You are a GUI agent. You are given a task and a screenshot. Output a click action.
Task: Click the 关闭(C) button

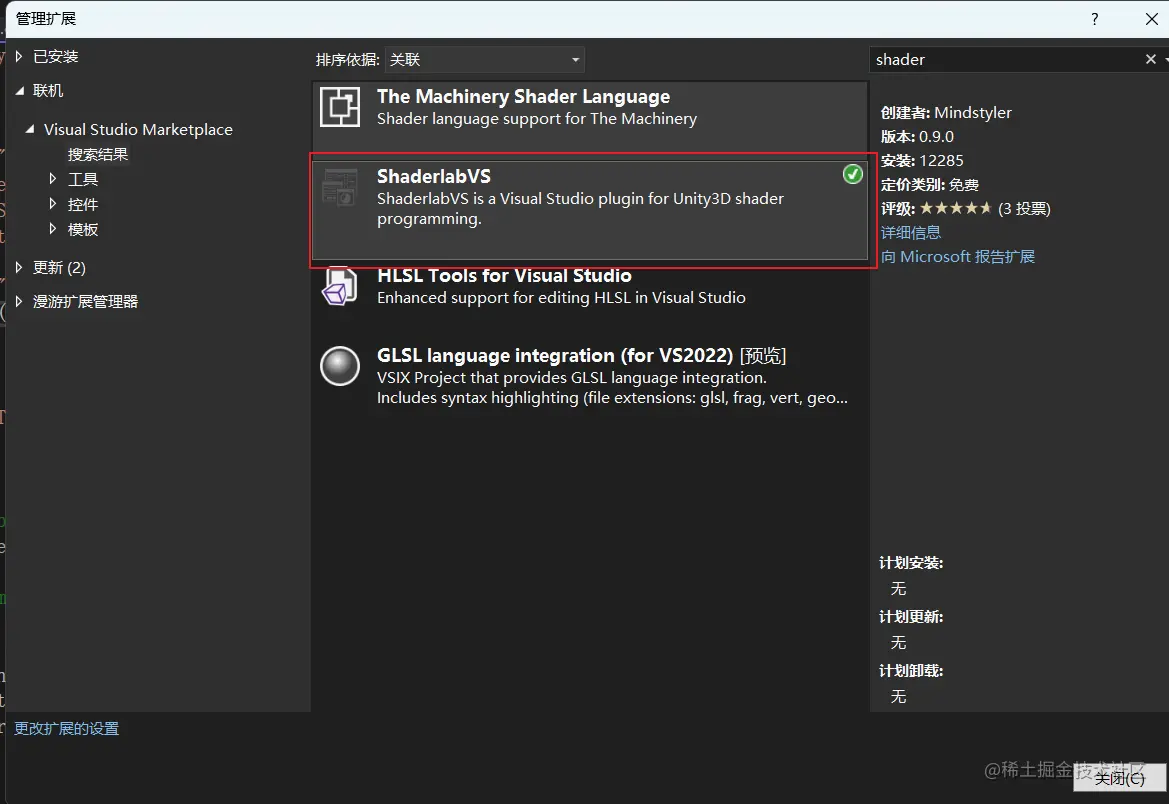pyautogui.click(x=1120, y=778)
